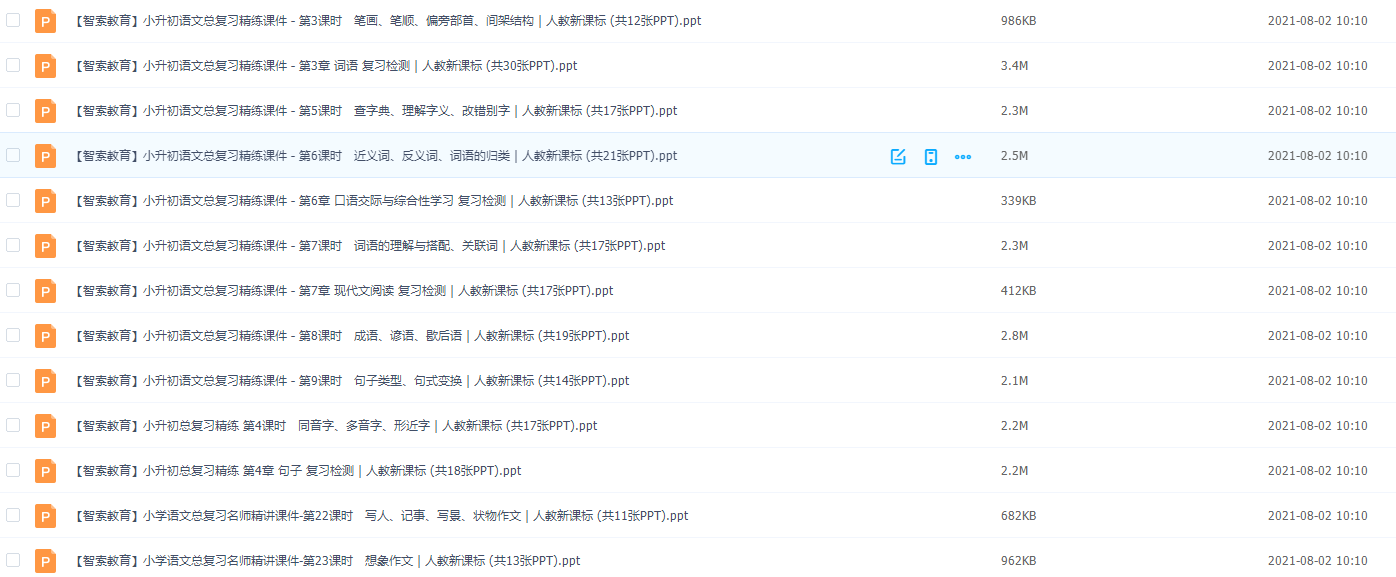Click the PPT icon on the 第3课时 笔画 row
1396x577 pixels.
(x=45, y=20)
